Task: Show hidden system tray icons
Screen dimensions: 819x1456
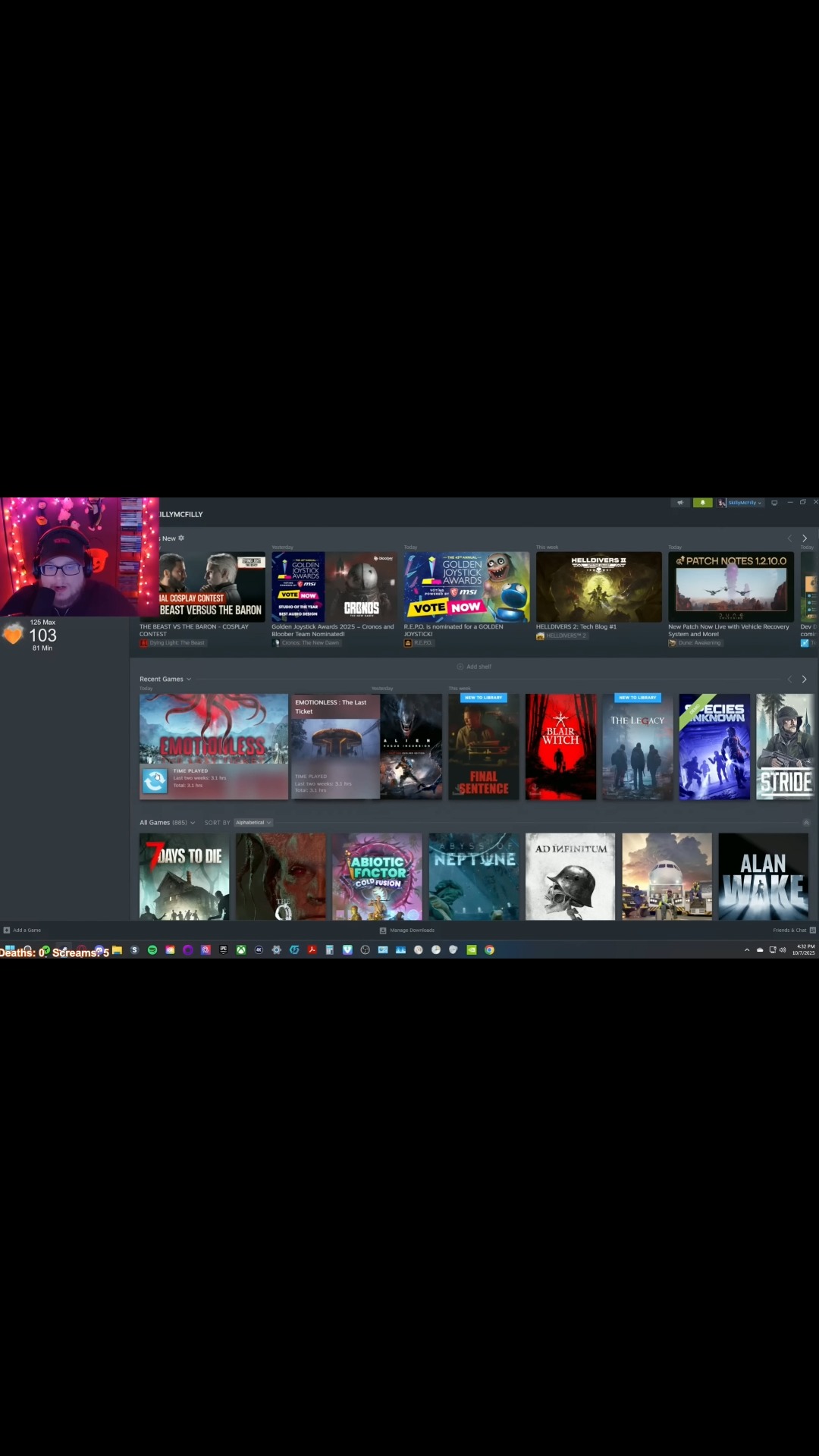Action: click(x=747, y=949)
